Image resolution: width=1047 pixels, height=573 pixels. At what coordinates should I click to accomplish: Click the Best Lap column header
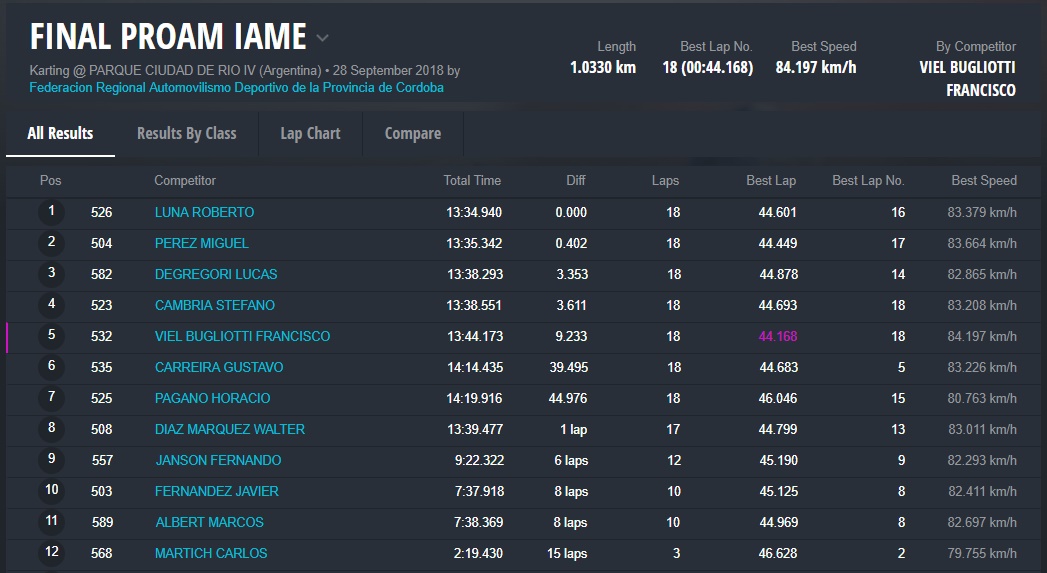click(770, 181)
